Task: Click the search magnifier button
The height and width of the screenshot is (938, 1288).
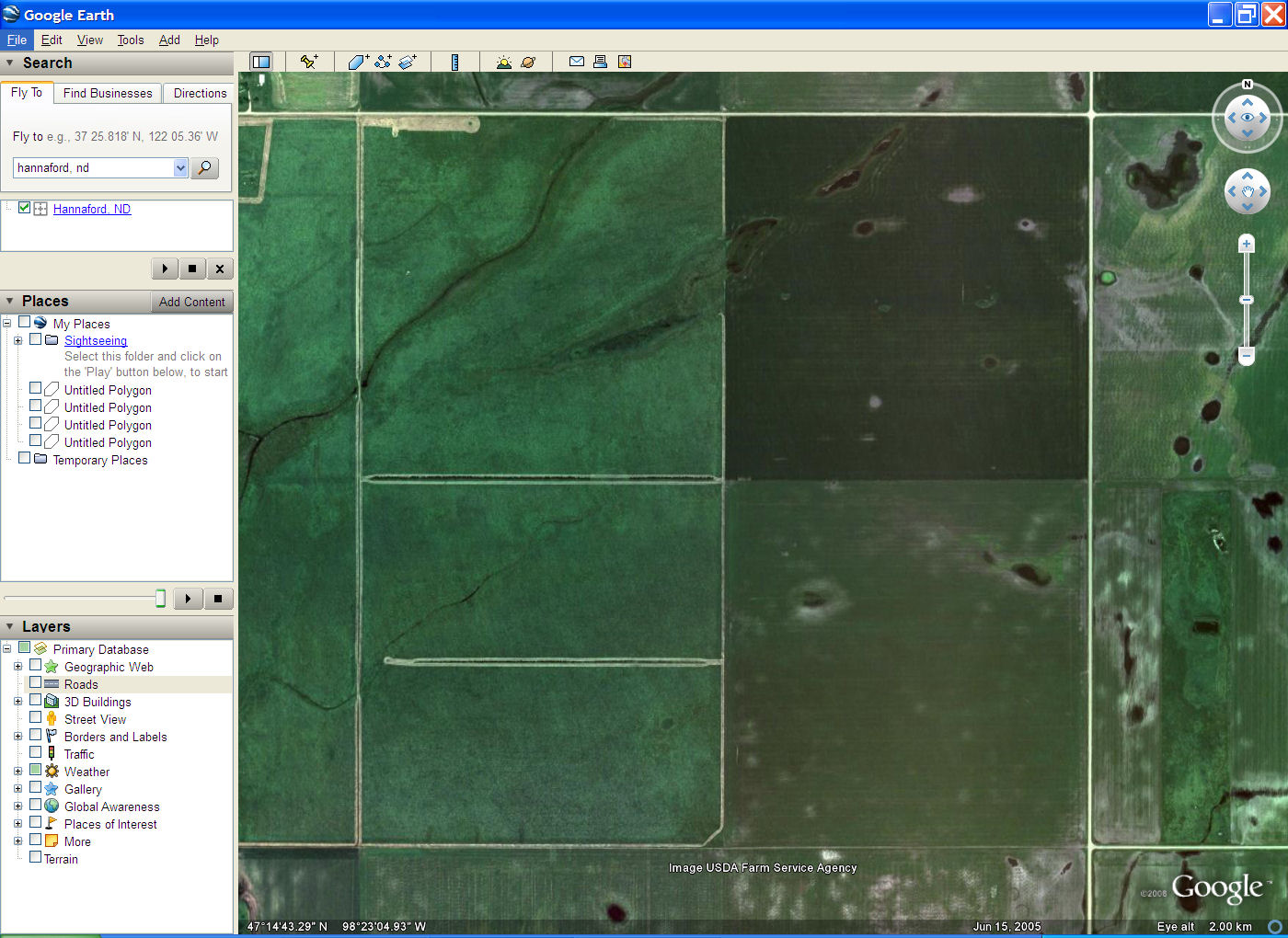Action: [x=204, y=167]
